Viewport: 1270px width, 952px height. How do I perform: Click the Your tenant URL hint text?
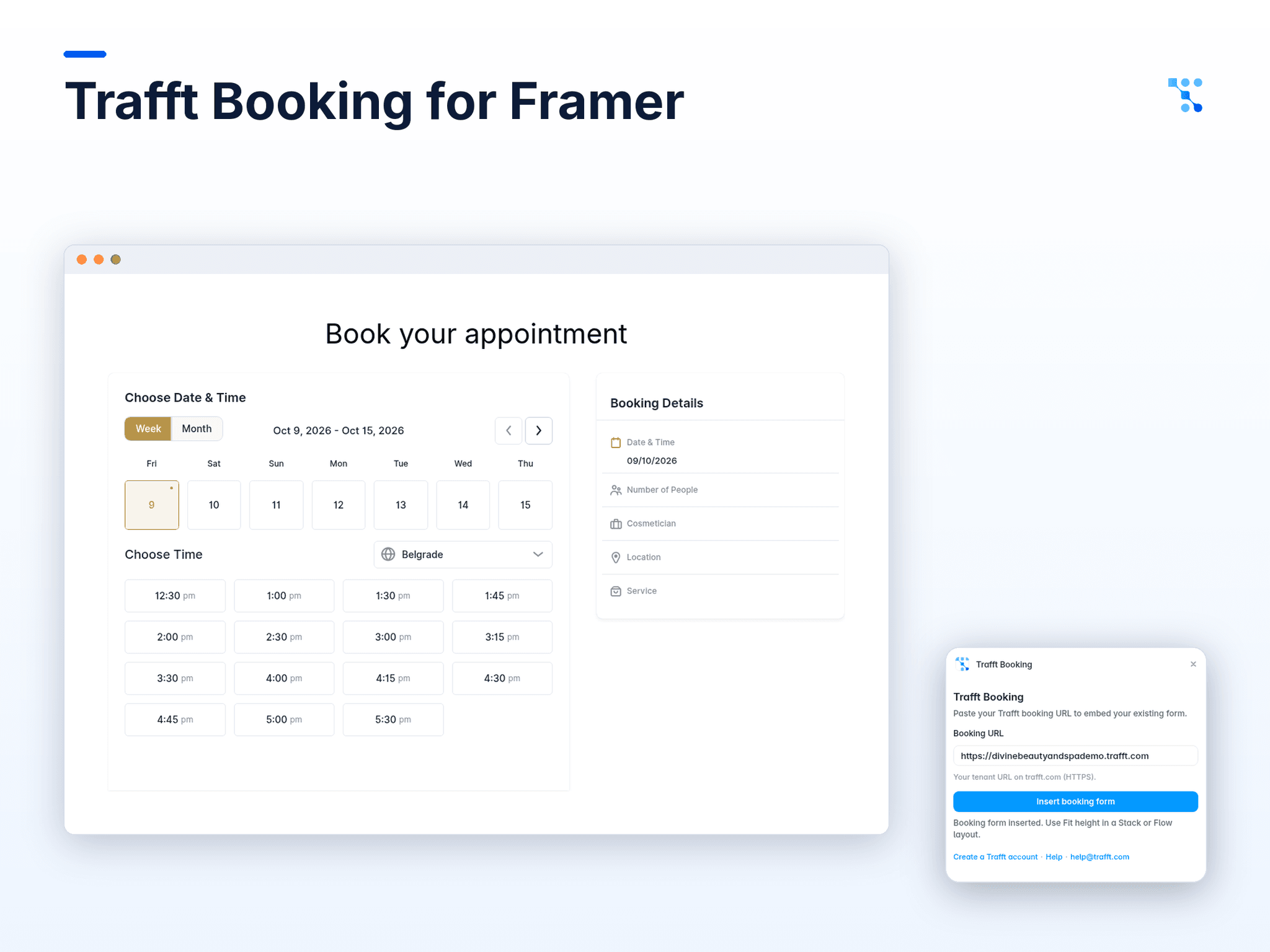click(1024, 777)
